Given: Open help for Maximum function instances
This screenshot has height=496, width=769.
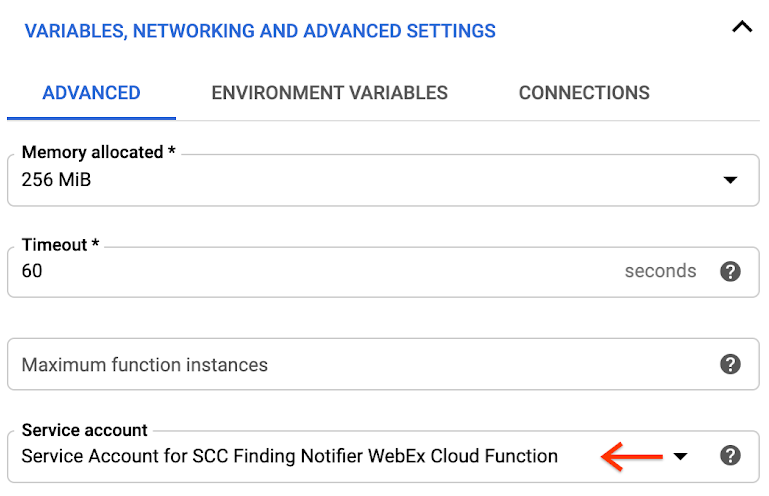Looking at the screenshot, I should 731,364.
